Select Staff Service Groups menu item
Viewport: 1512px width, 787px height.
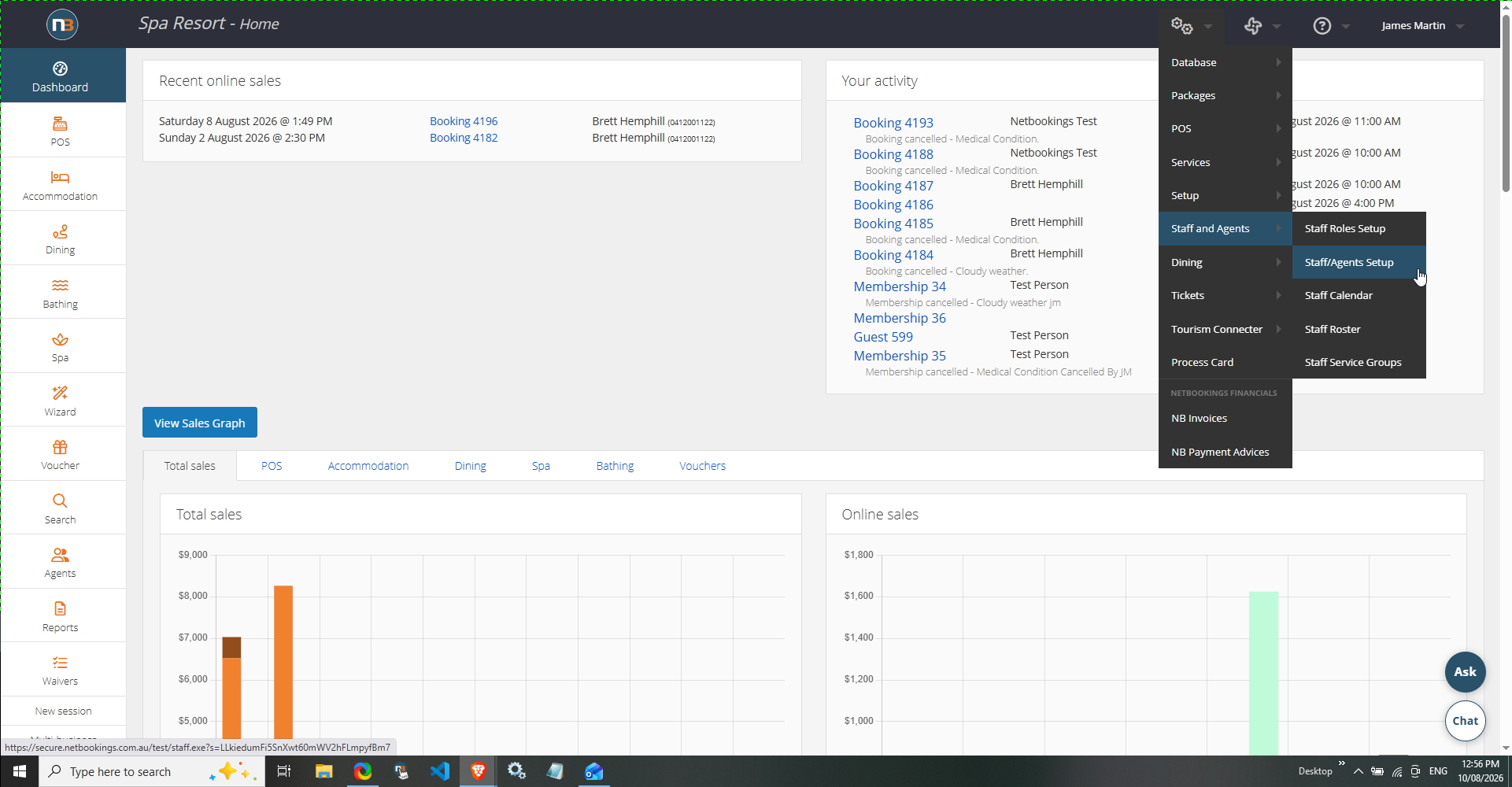pyautogui.click(x=1359, y=362)
